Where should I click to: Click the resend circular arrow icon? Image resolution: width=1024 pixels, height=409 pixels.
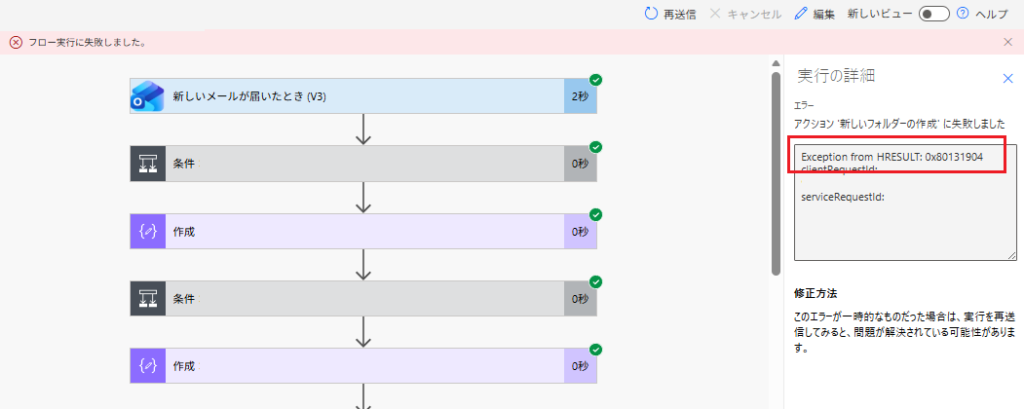point(651,14)
